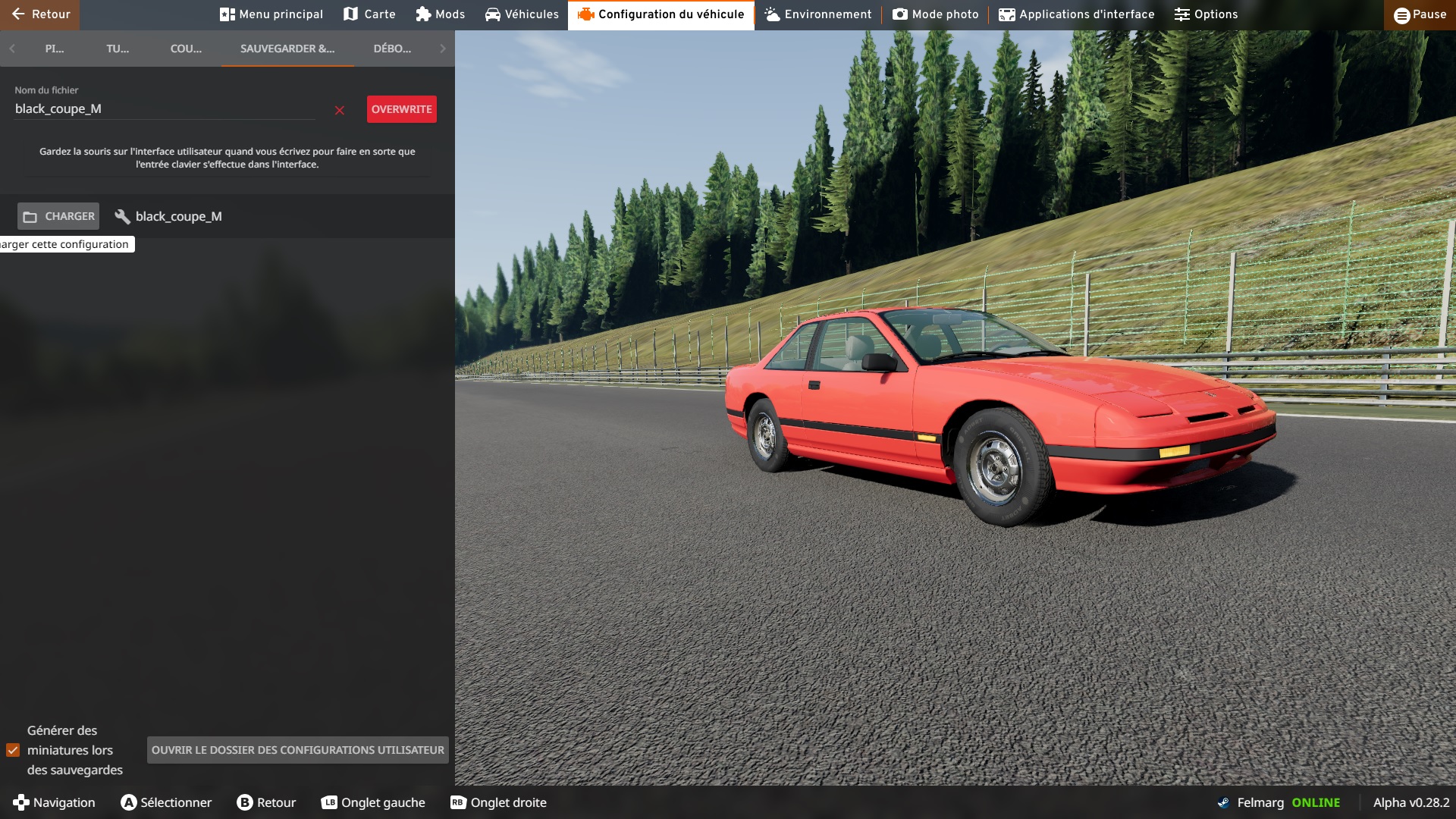Viewport: 1456px width, 819px height.
Task: Click the Pause button
Action: coord(1420,14)
